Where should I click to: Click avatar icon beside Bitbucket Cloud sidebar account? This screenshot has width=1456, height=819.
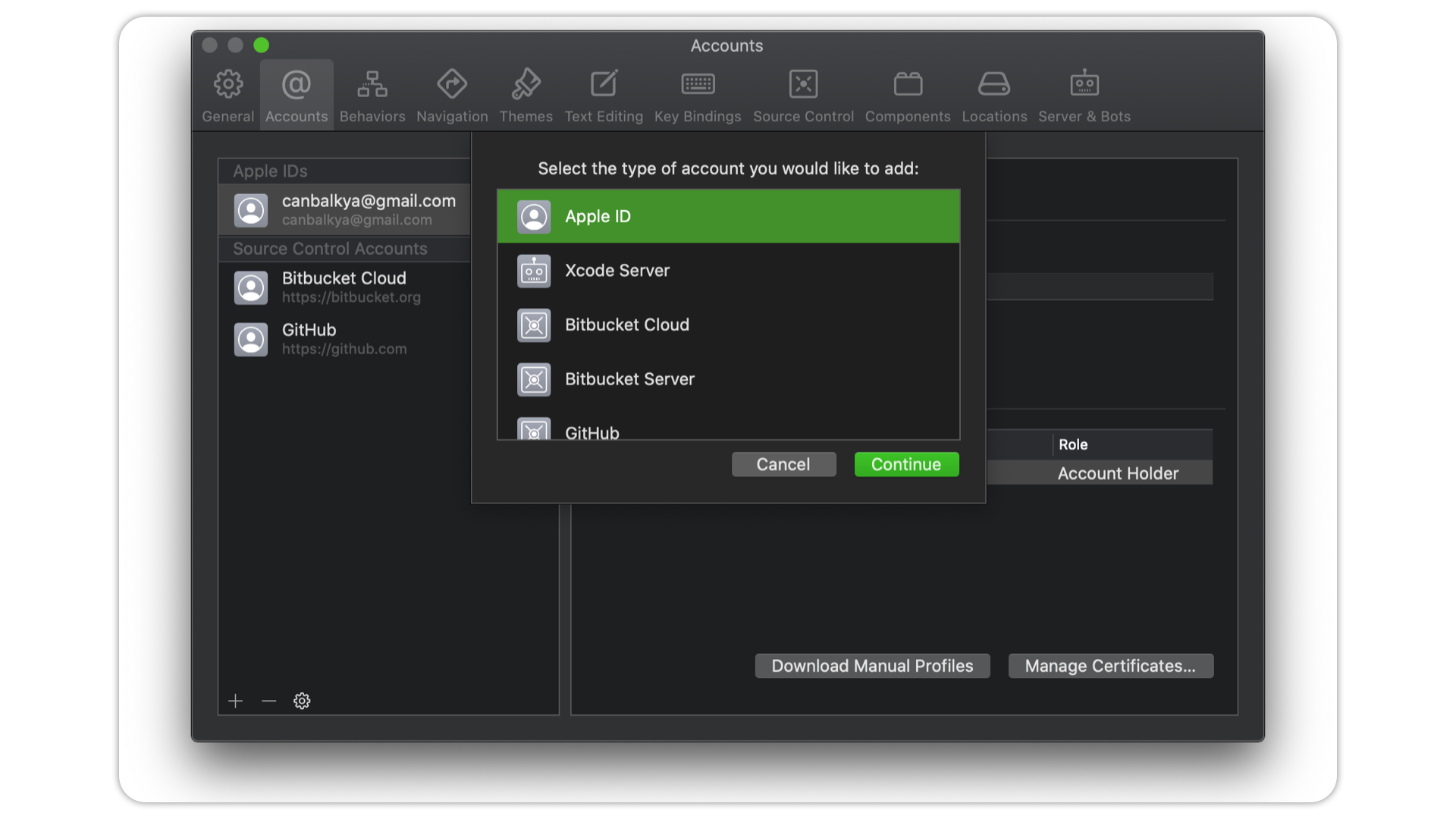[x=251, y=288]
